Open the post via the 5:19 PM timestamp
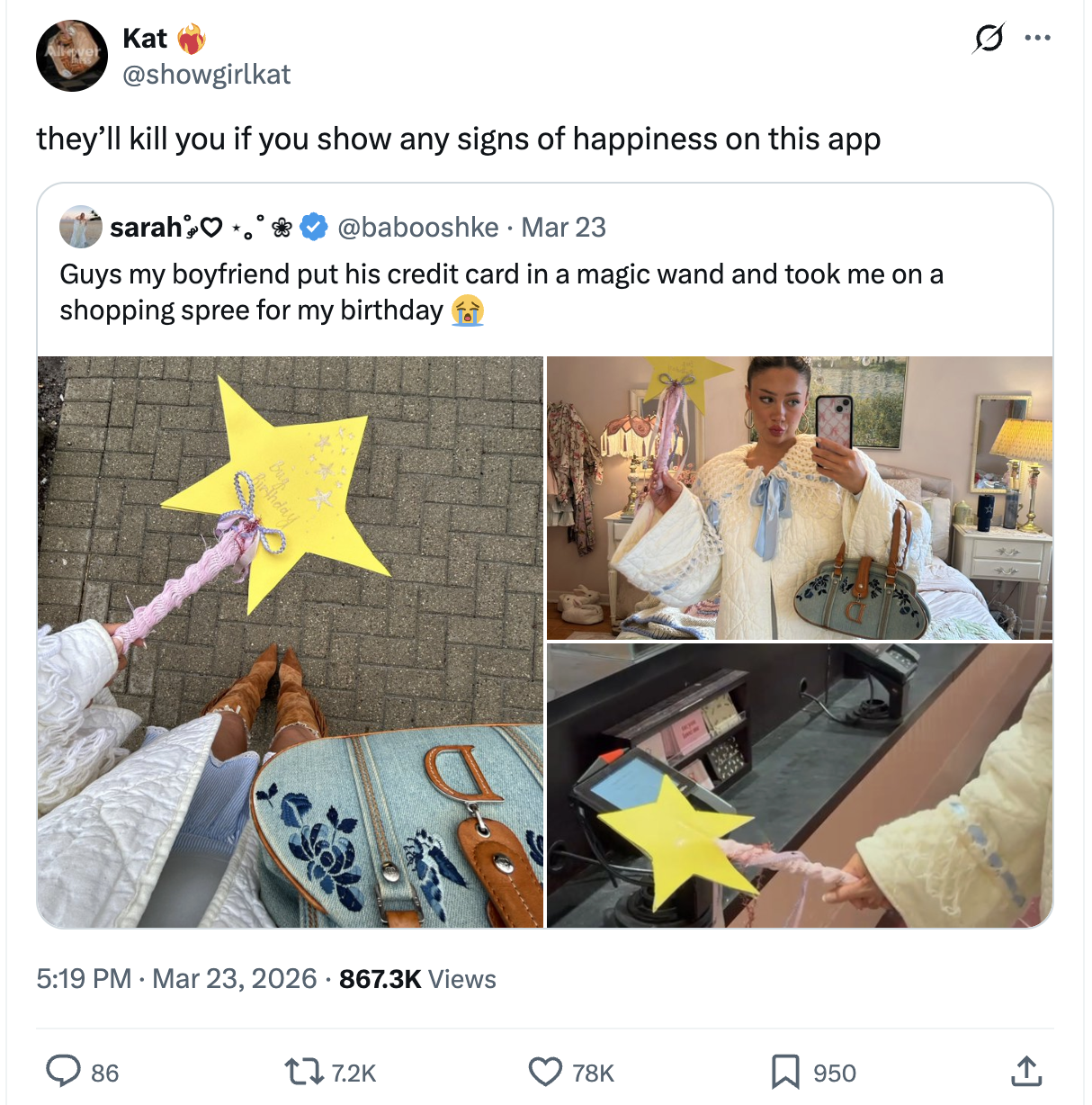 (x=83, y=979)
